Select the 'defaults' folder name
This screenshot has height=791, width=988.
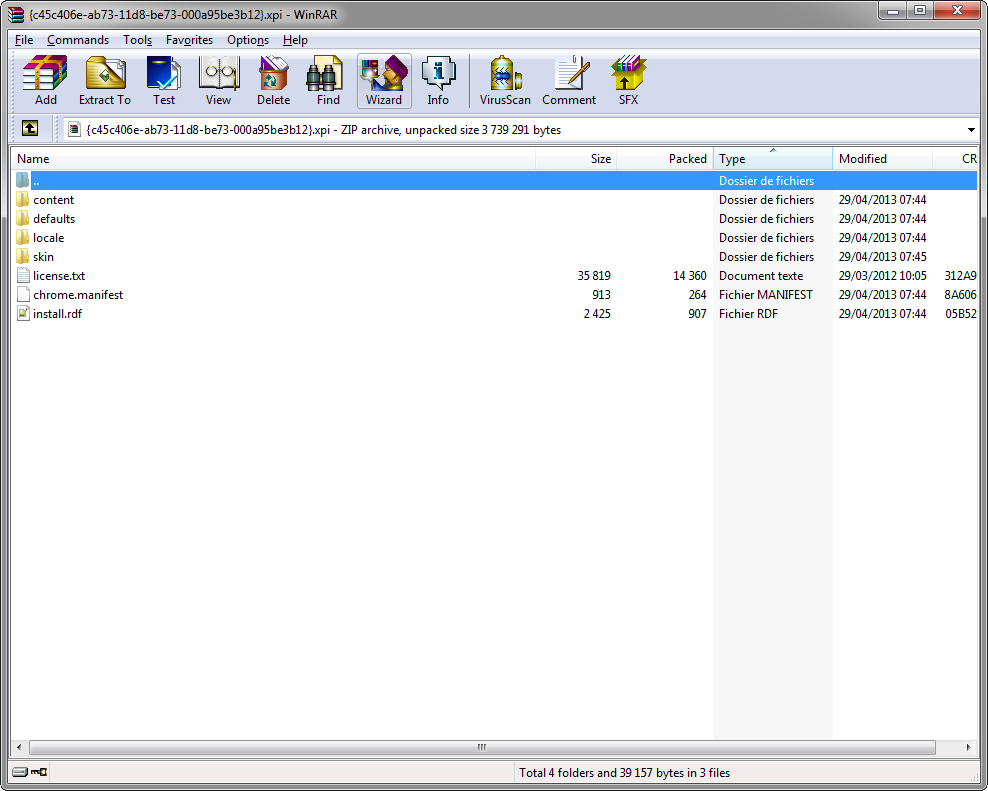[x=54, y=219]
